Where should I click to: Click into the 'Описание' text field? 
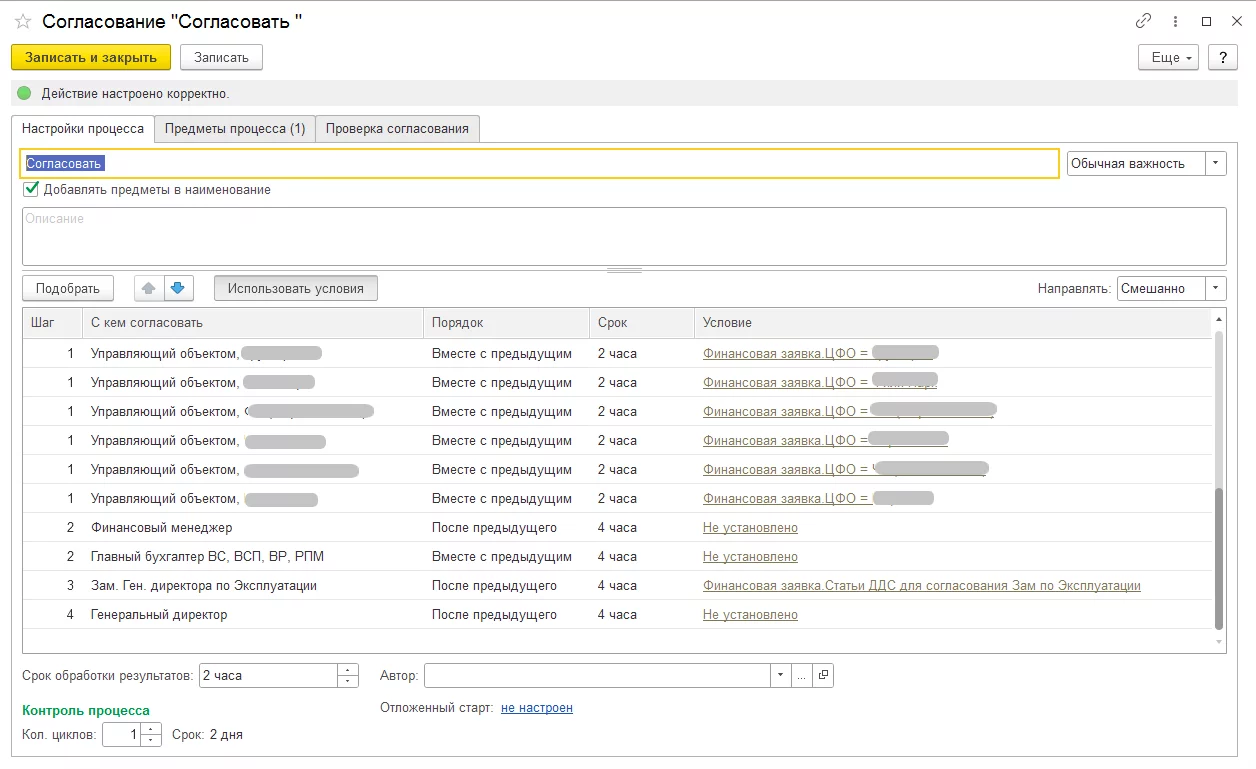(x=624, y=235)
